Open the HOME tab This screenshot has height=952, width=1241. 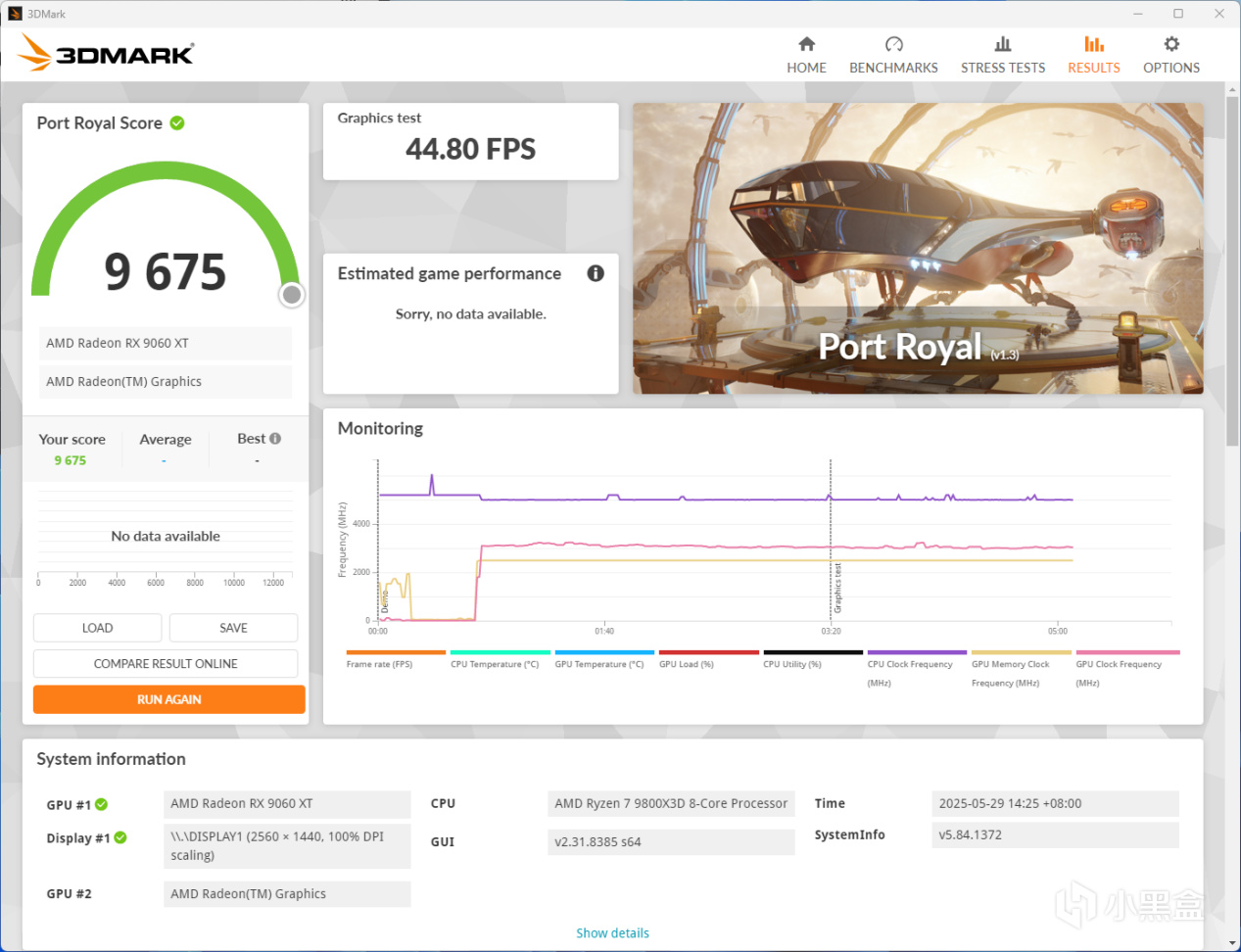(x=806, y=56)
